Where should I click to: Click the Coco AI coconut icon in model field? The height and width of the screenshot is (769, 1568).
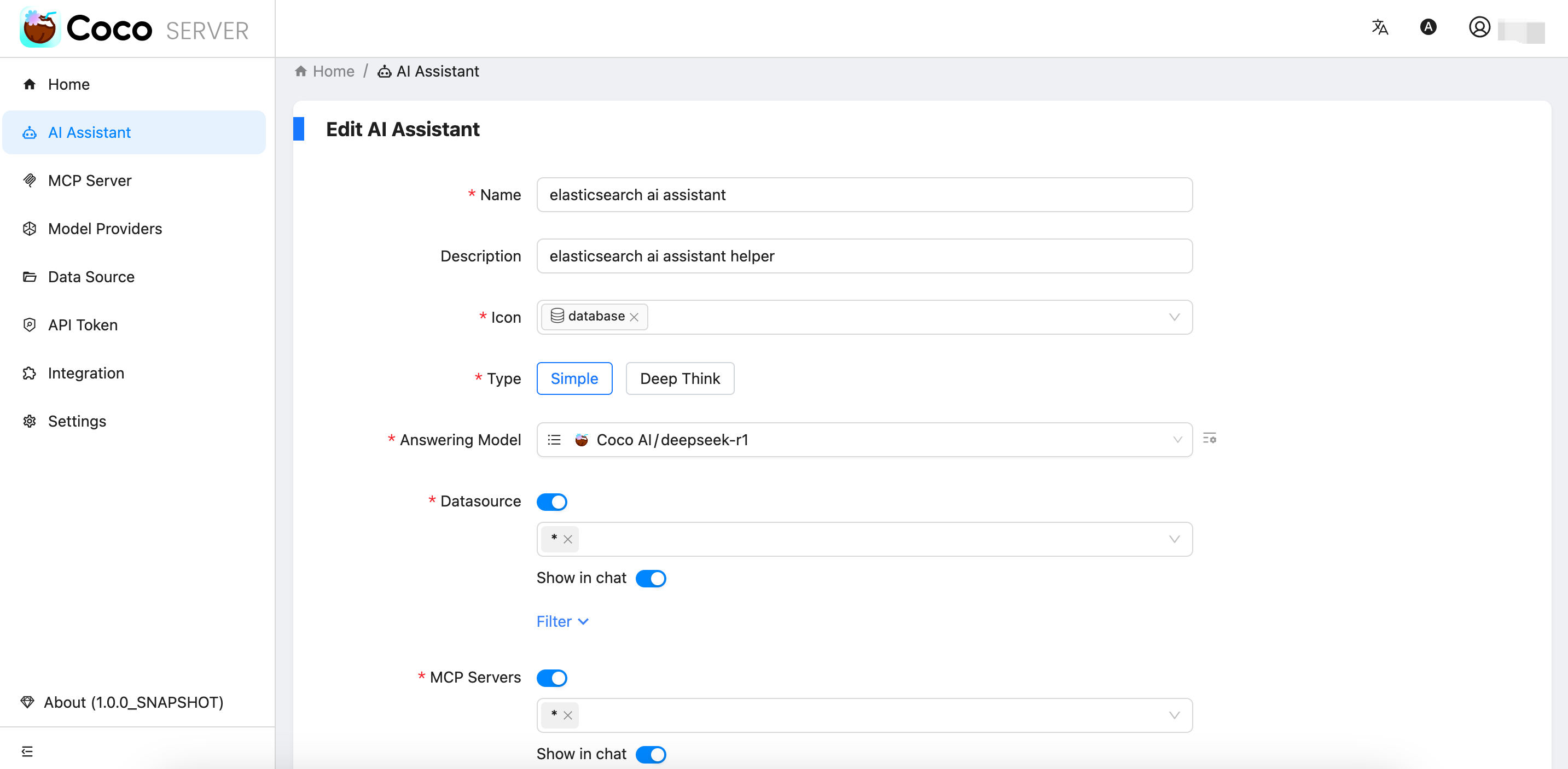coord(582,440)
